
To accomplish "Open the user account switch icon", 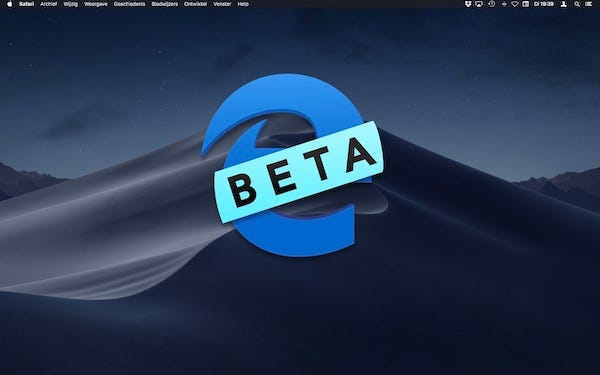I will (x=564, y=4).
